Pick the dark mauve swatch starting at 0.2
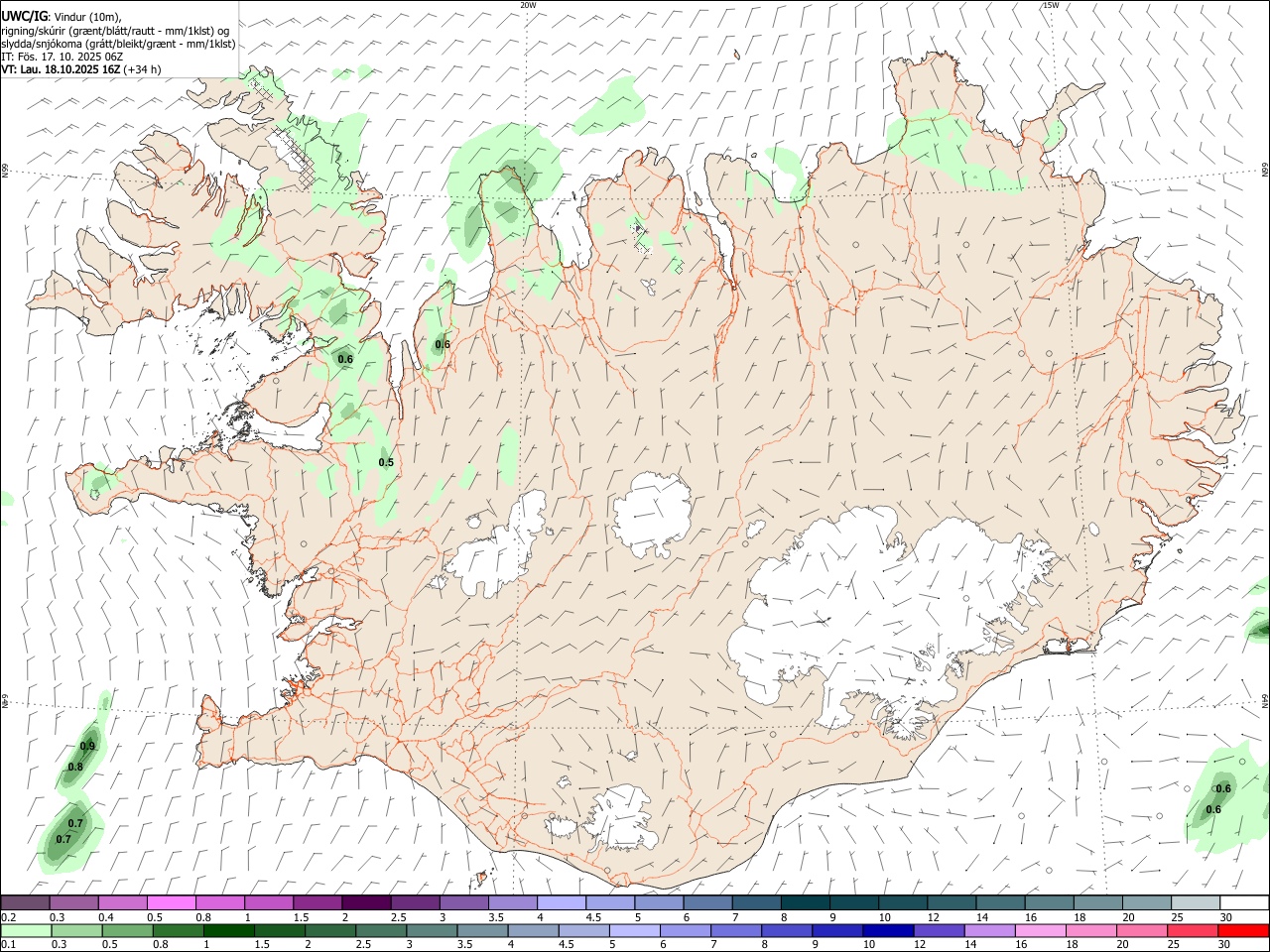Viewport: 1270px width, 952px height. point(25,902)
